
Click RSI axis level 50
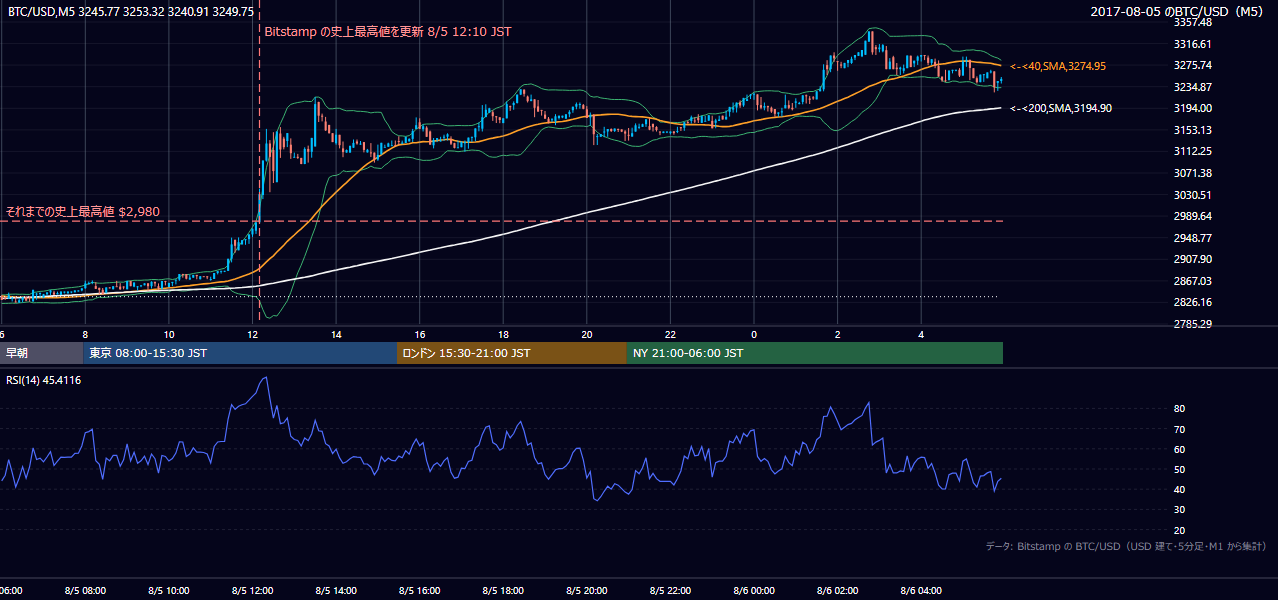click(x=1179, y=469)
